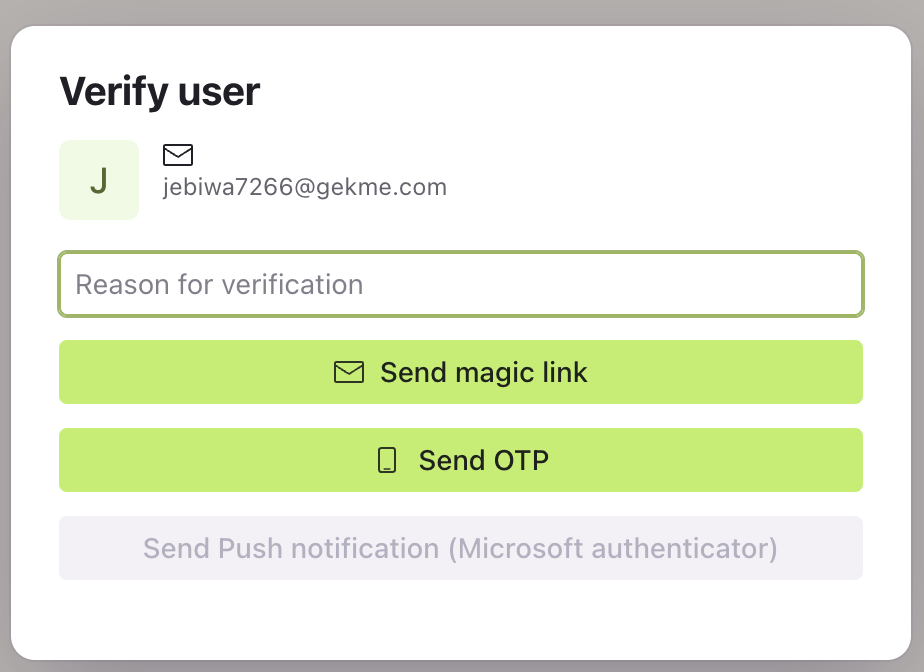Tap the mobile device icon beside Send OTP

click(387, 461)
